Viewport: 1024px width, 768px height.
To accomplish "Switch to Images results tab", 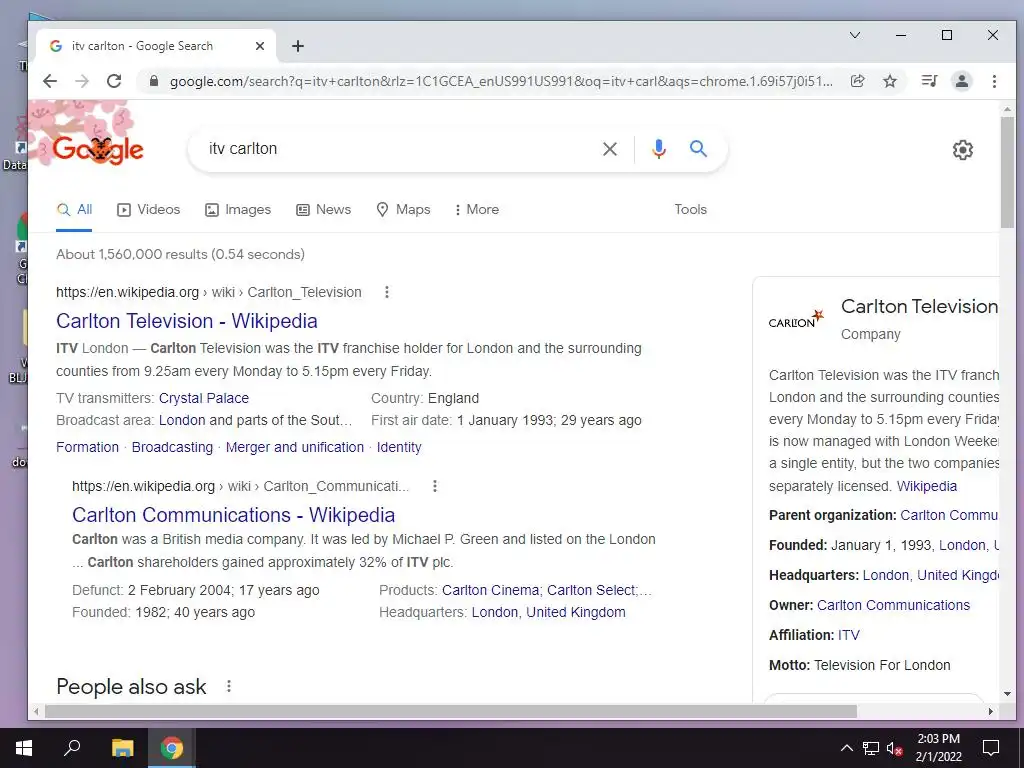I will point(238,210).
